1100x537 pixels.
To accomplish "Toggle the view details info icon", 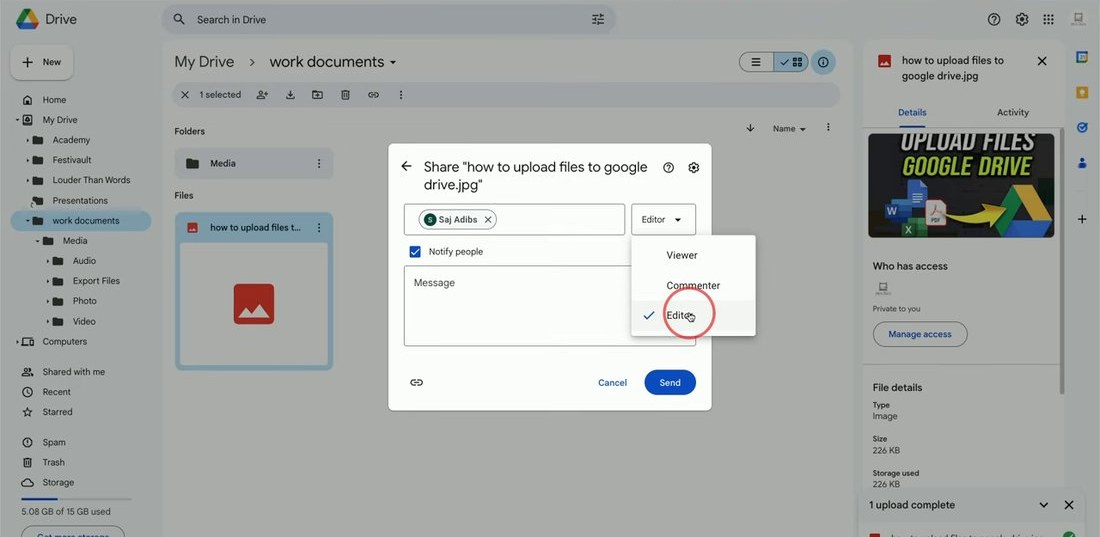I will pyautogui.click(x=823, y=62).
